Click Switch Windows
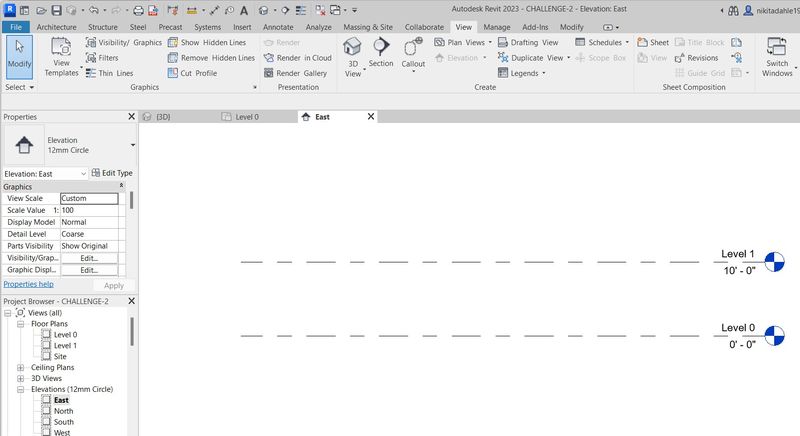800x436 pixels. pos(777,57)
